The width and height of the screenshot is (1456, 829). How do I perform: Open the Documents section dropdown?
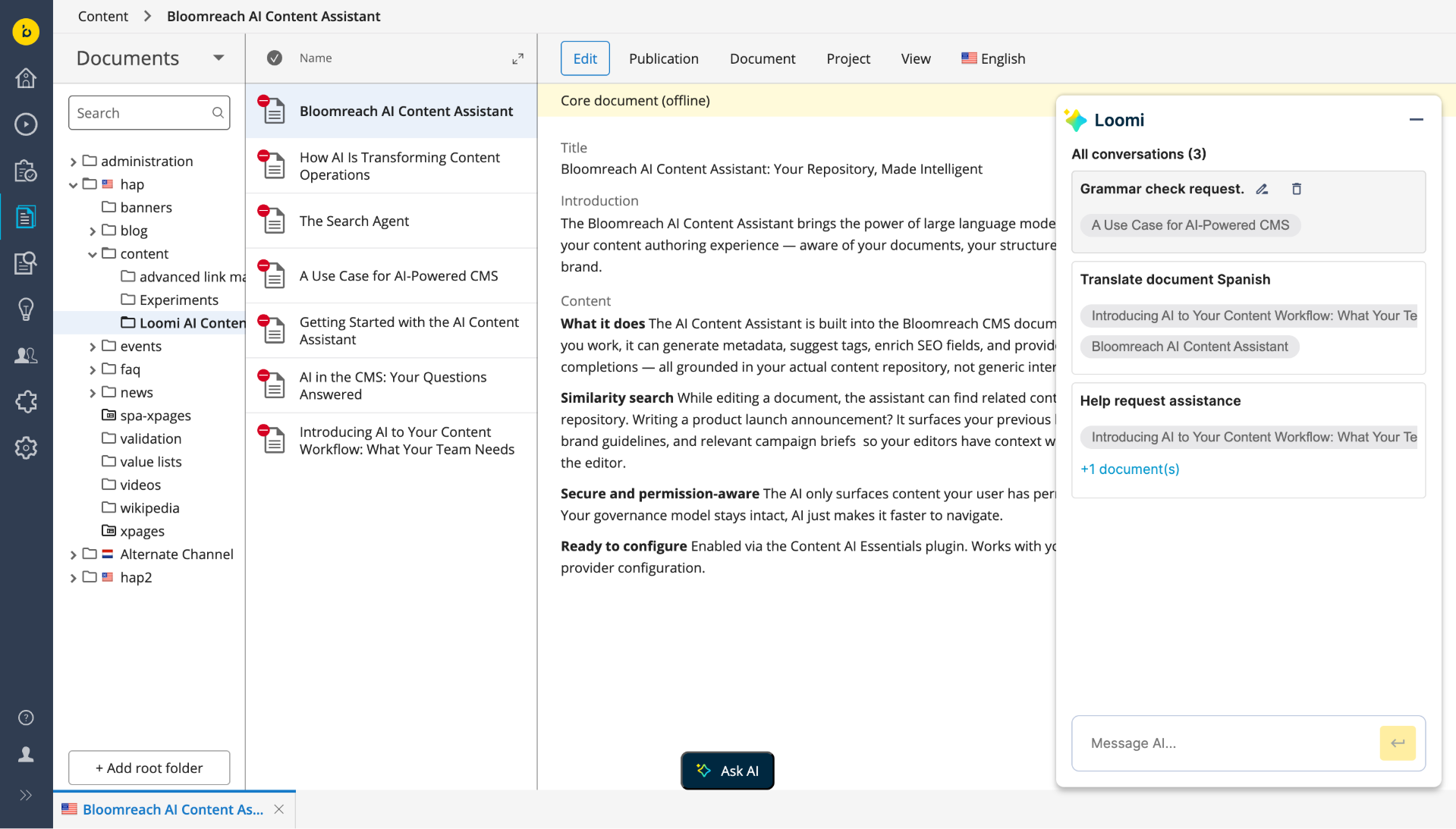click(219, 58)
